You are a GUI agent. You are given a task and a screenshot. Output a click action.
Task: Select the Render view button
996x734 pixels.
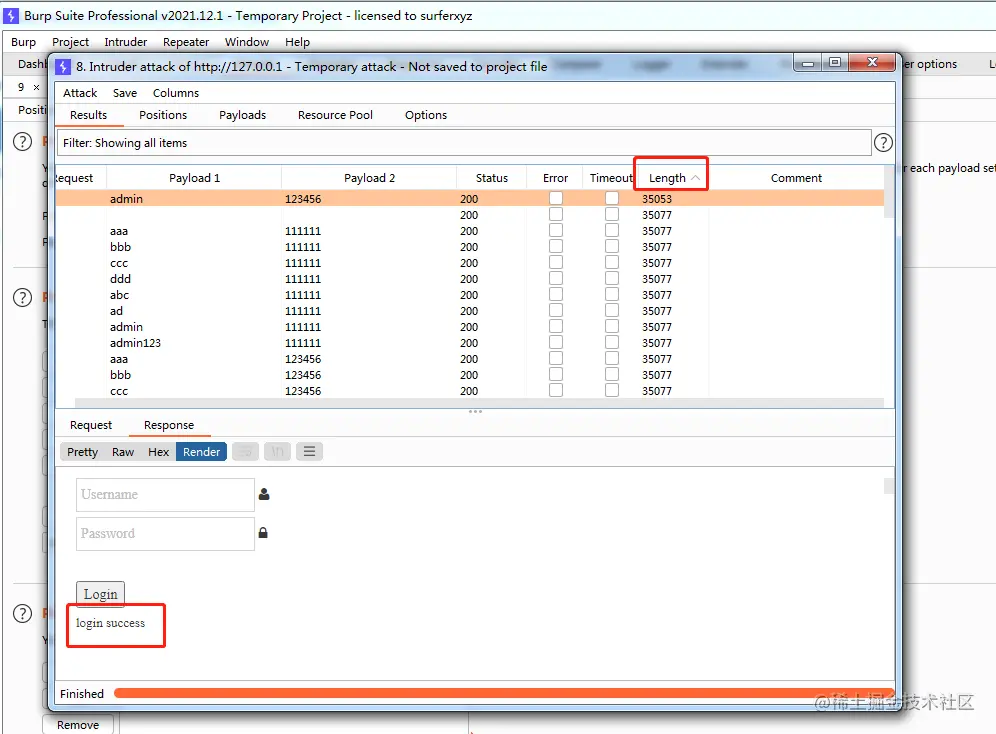201,451
